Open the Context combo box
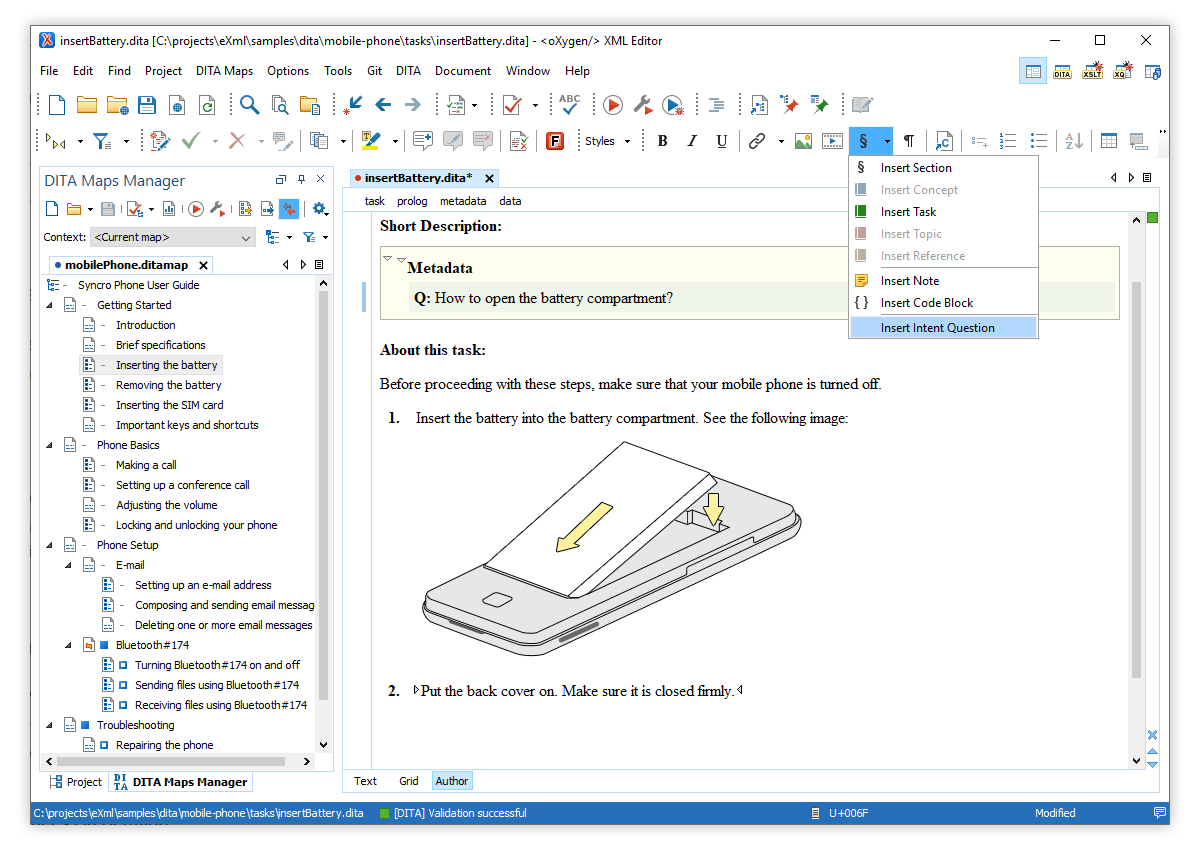The image size is (1200, 850). (x=174, y=238)
